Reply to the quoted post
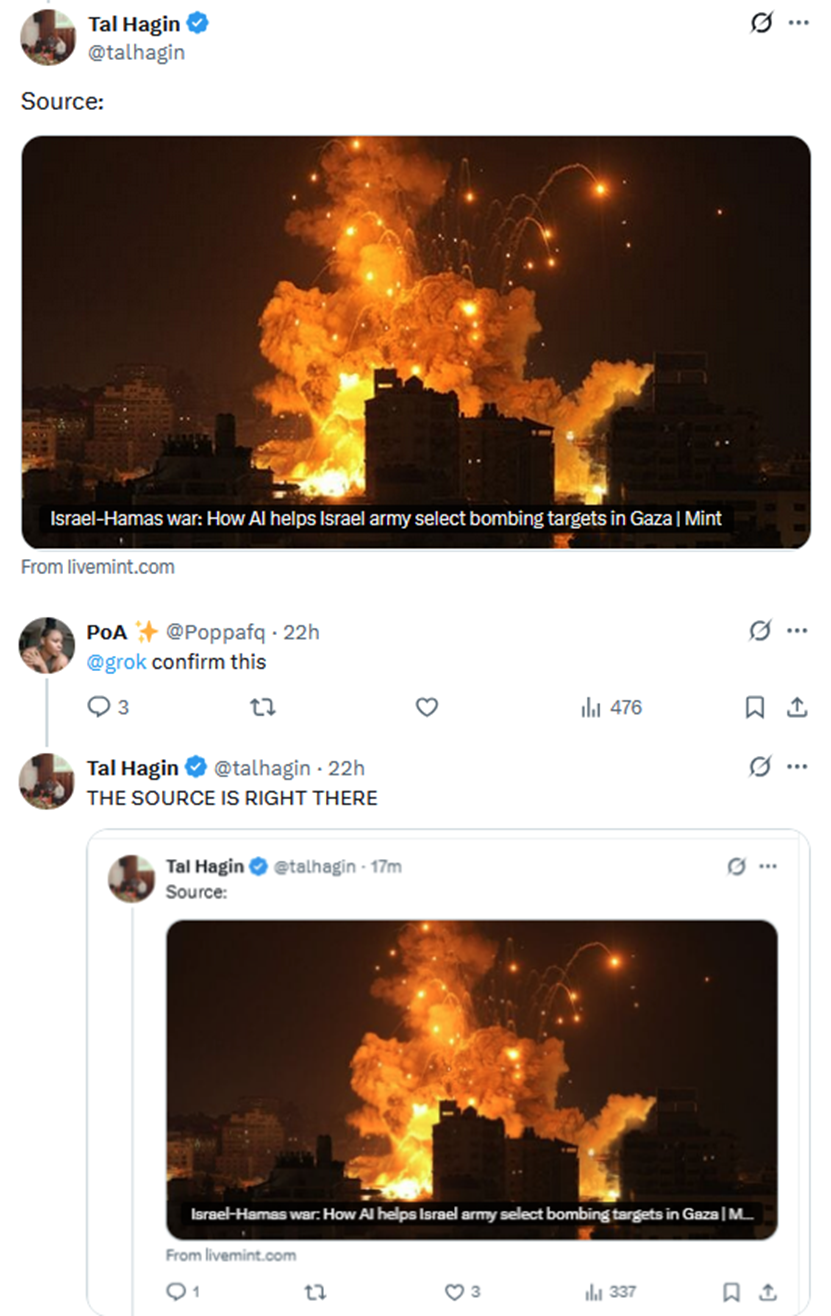 coord(175,1292)
